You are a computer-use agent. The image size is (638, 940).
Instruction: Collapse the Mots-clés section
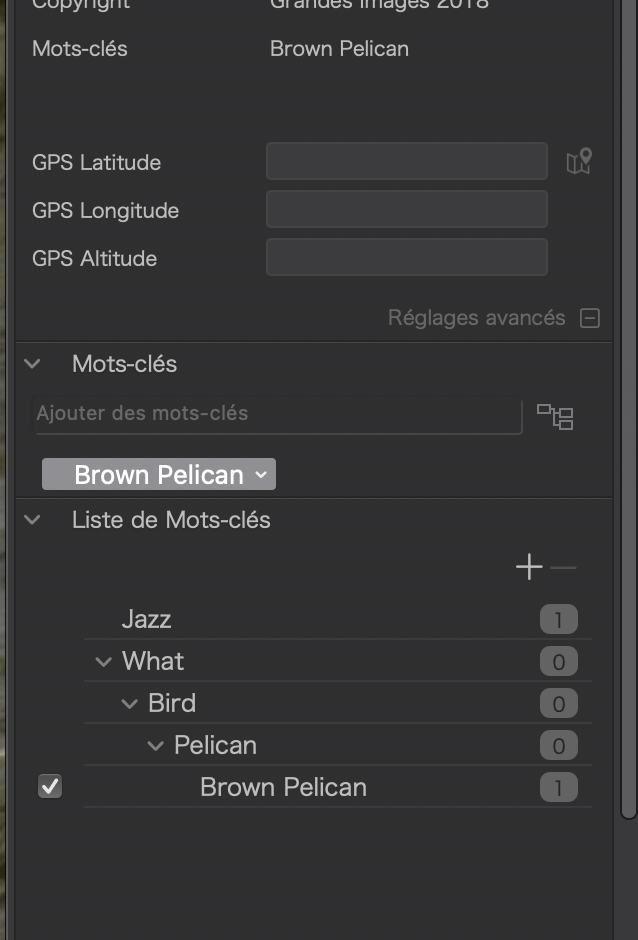pos(32,363)
